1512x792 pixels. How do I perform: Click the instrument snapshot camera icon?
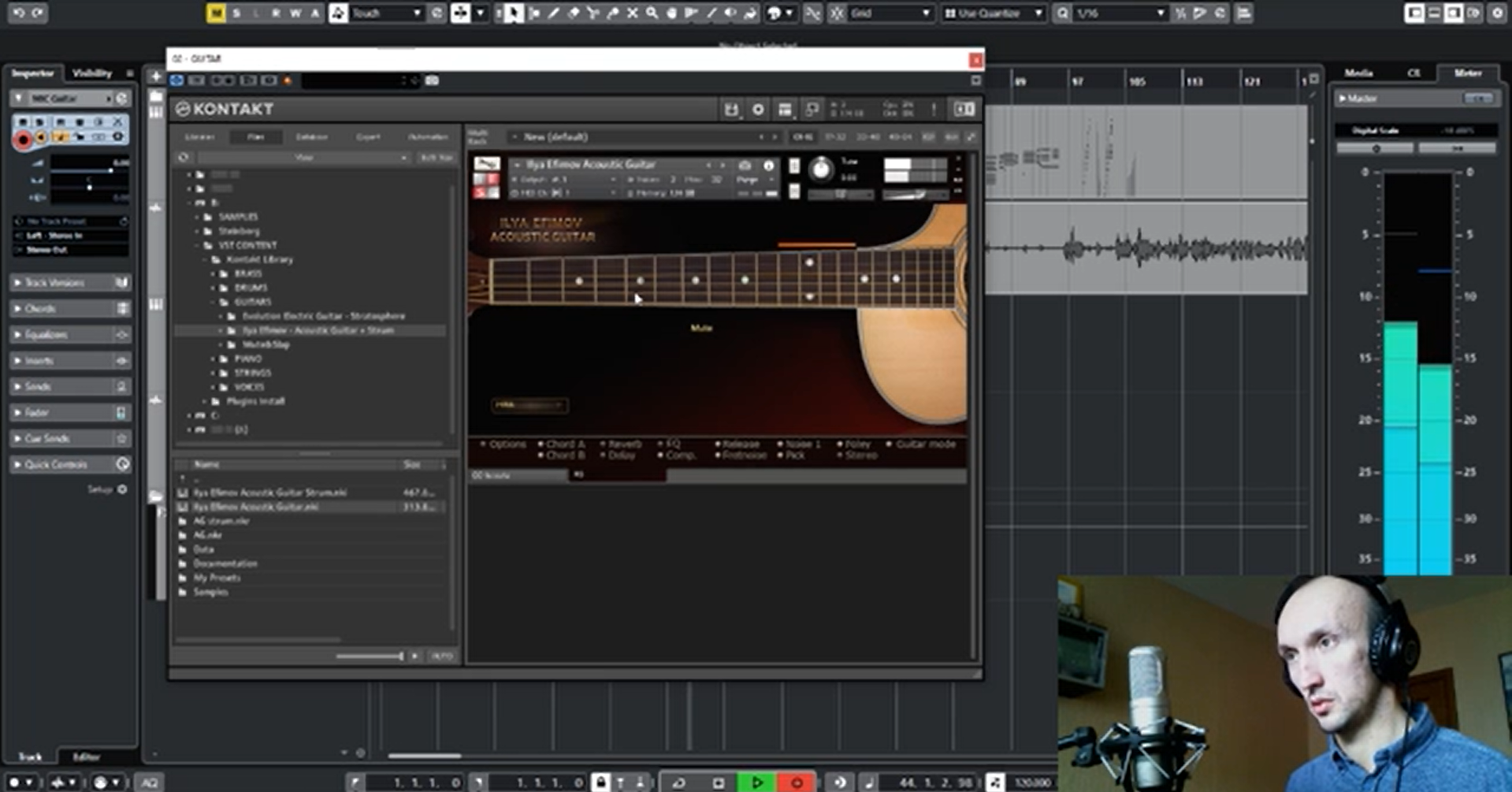(x=745, y=165)
